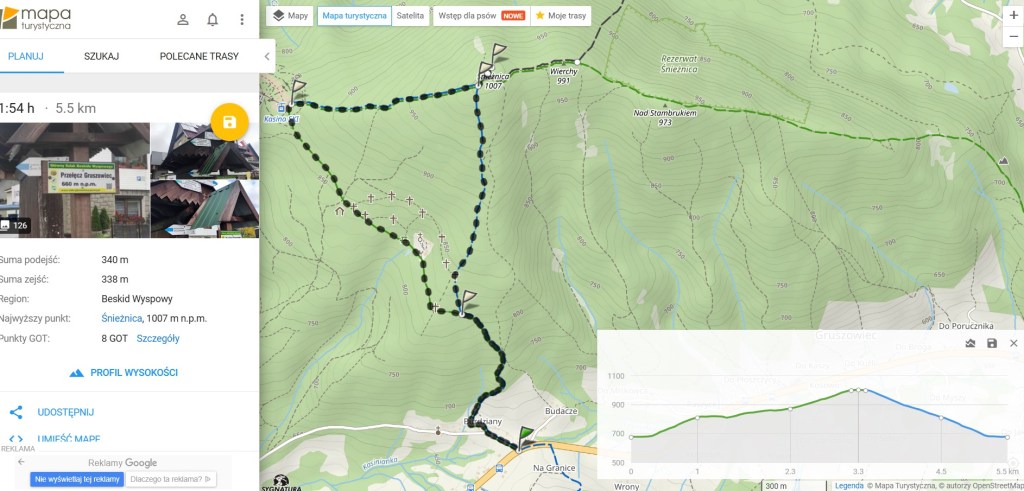Open notifications bell icon
1024x491 pixels.
point(212,20)
